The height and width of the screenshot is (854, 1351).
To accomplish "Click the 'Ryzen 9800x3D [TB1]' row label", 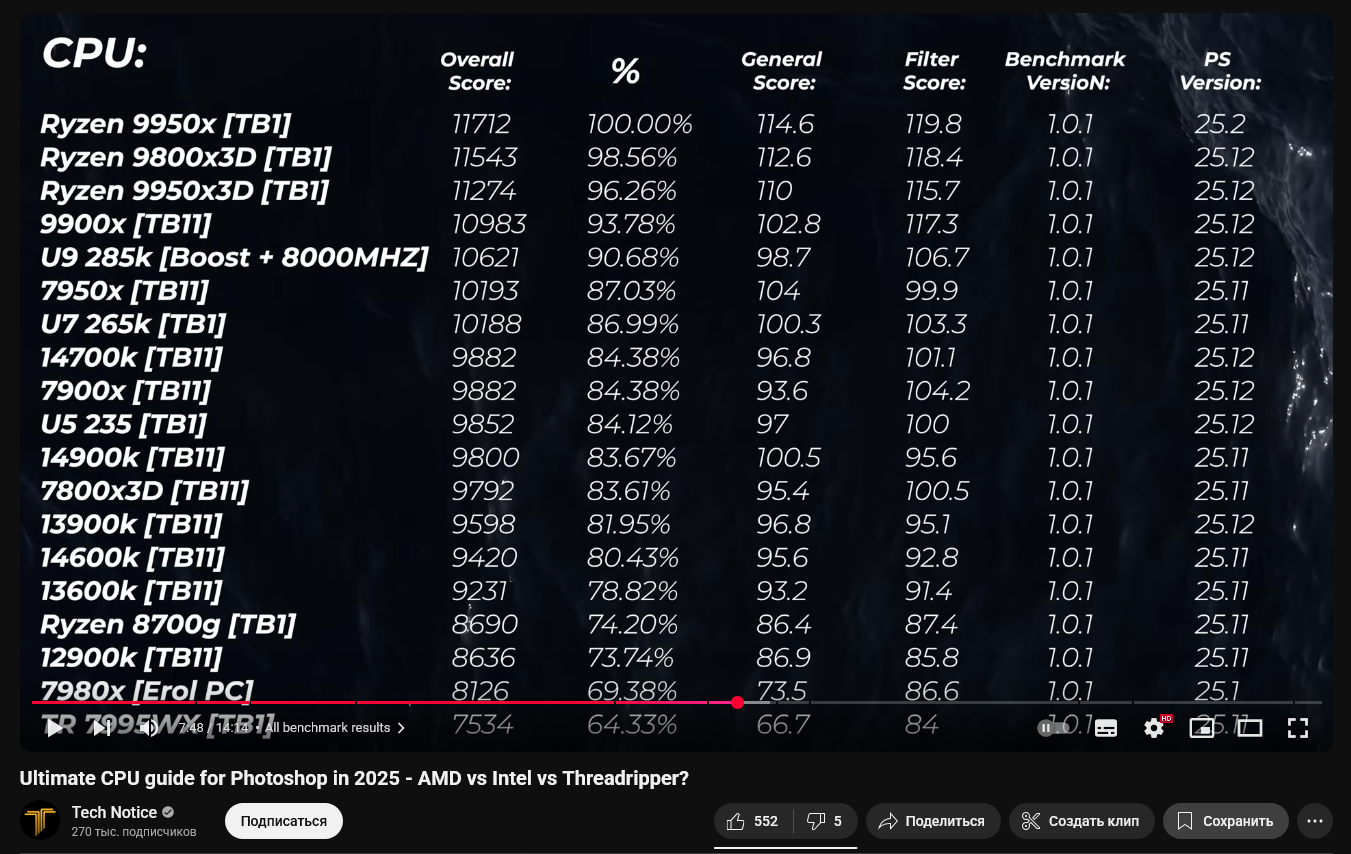I will tap(186, 158).
